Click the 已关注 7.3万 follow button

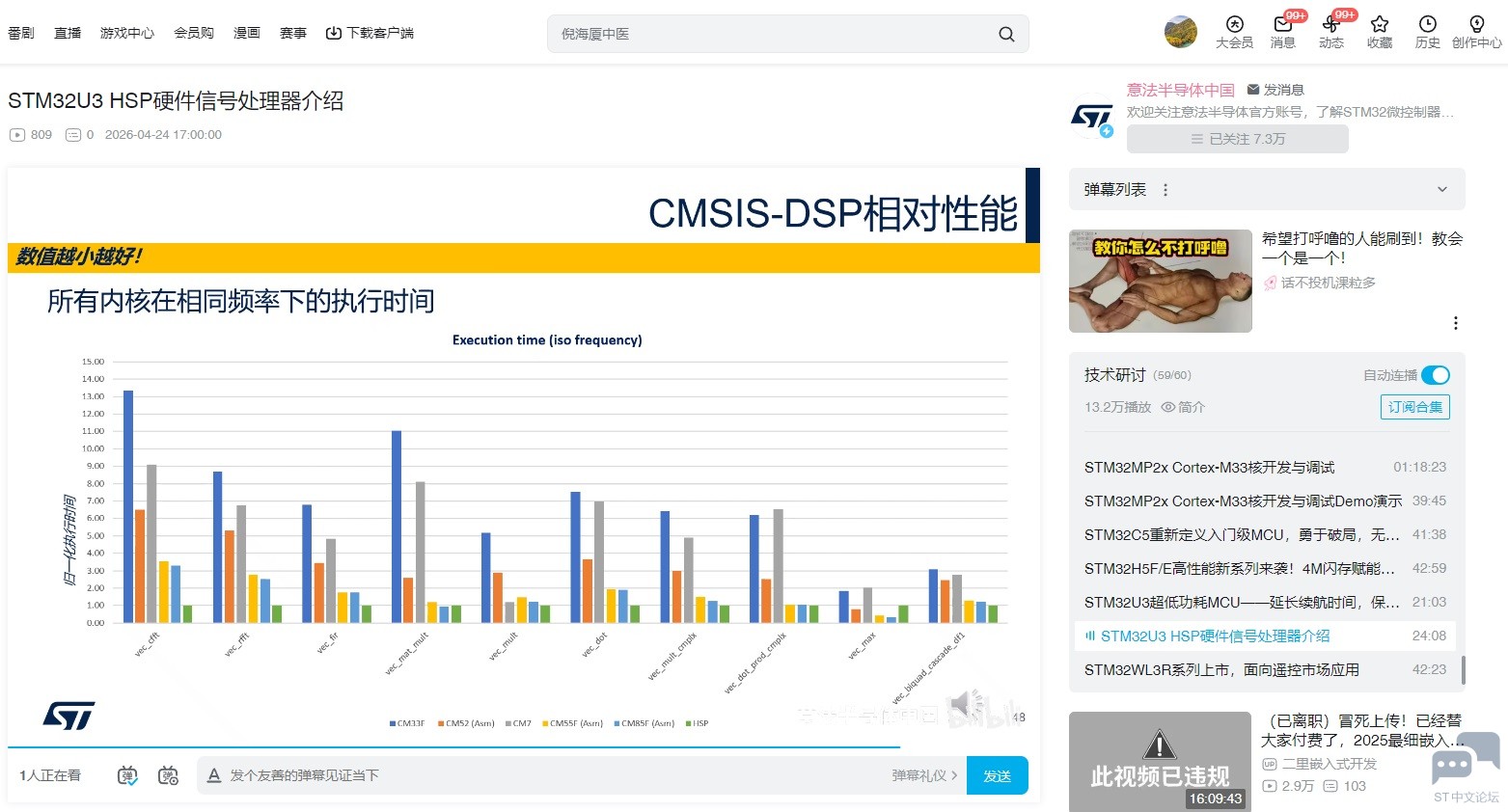pyautogui.click(x=1238, y=139)
